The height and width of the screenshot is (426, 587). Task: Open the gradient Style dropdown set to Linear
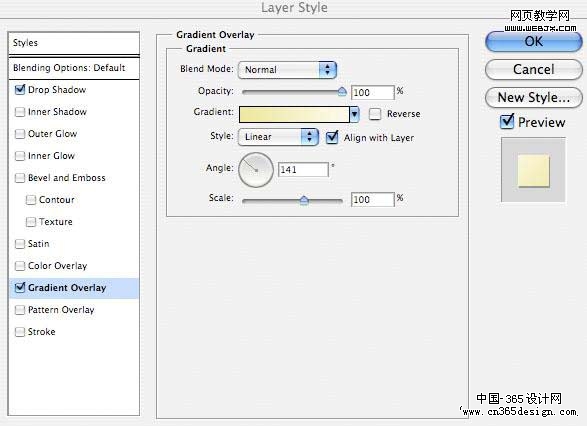pos(278,137)
